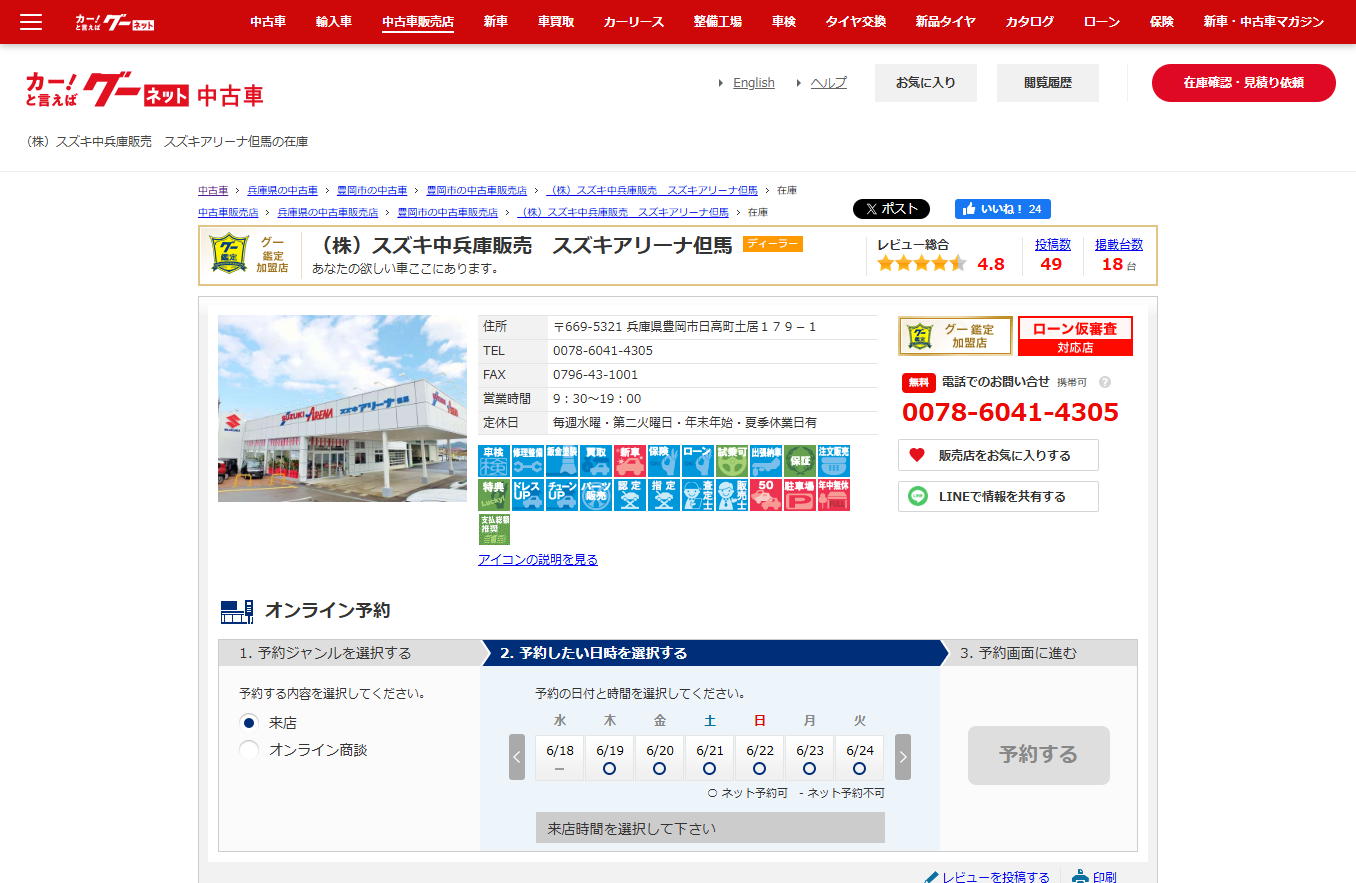Pick the 6/23 date slot
The image size is (1356, 883).
point(810,758)
